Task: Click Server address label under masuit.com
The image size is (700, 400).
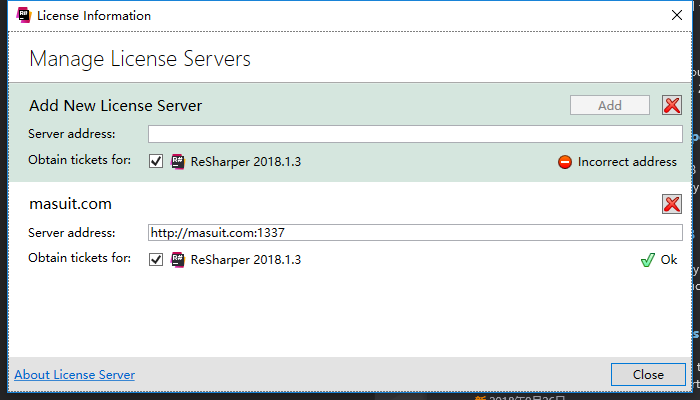Action: 71,233
